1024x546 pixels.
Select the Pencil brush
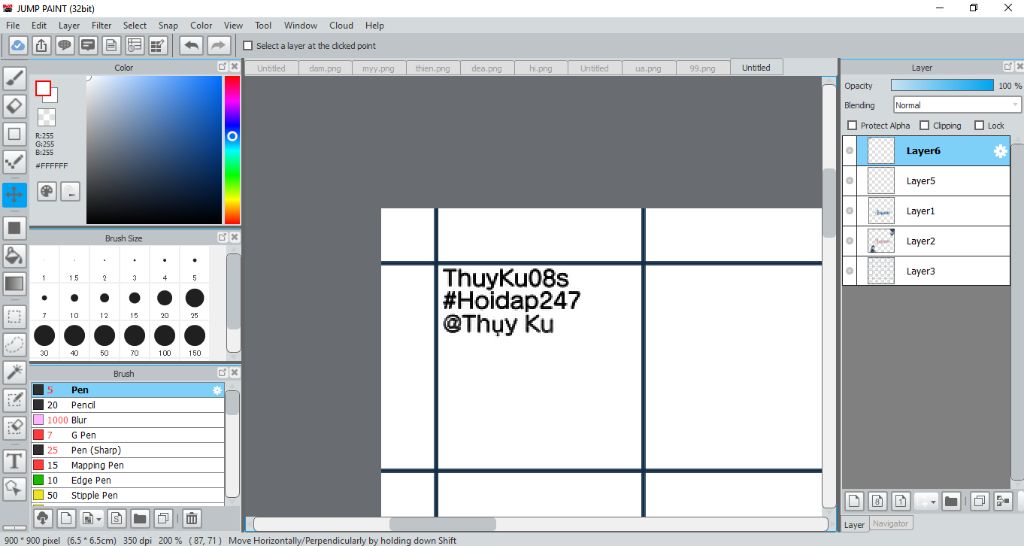click(128, 405)
